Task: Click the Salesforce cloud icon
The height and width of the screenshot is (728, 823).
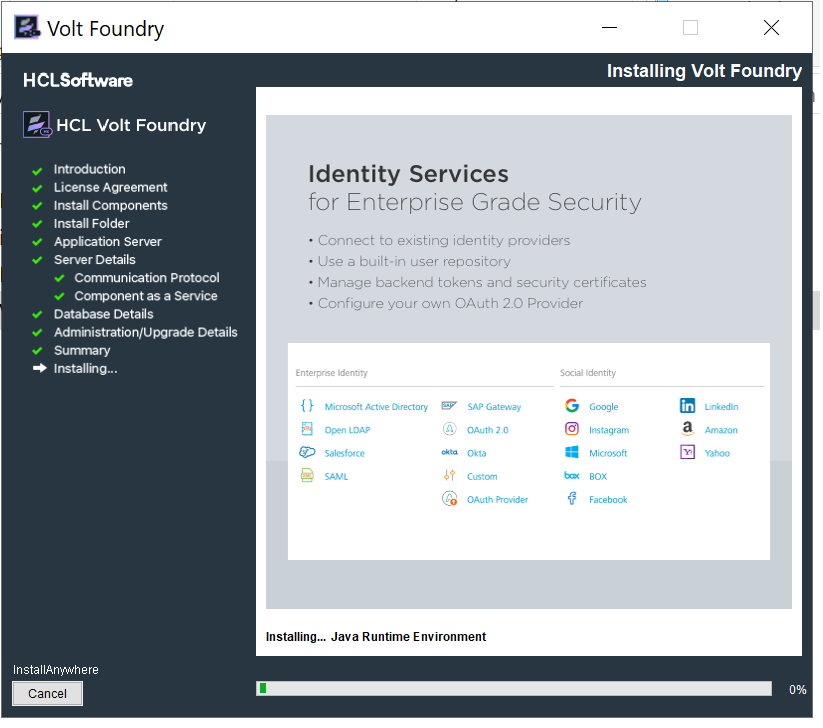Action: point(307,452)
